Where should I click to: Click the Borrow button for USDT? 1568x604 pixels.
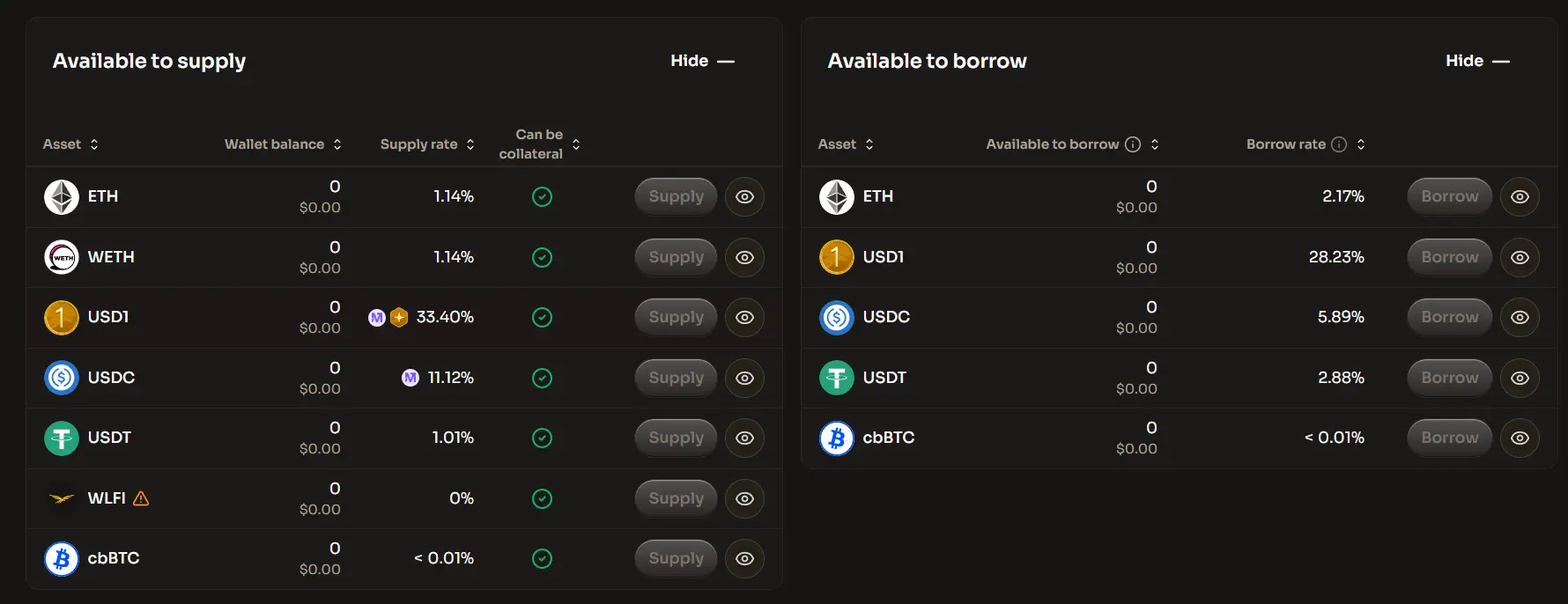point(1449,378)
